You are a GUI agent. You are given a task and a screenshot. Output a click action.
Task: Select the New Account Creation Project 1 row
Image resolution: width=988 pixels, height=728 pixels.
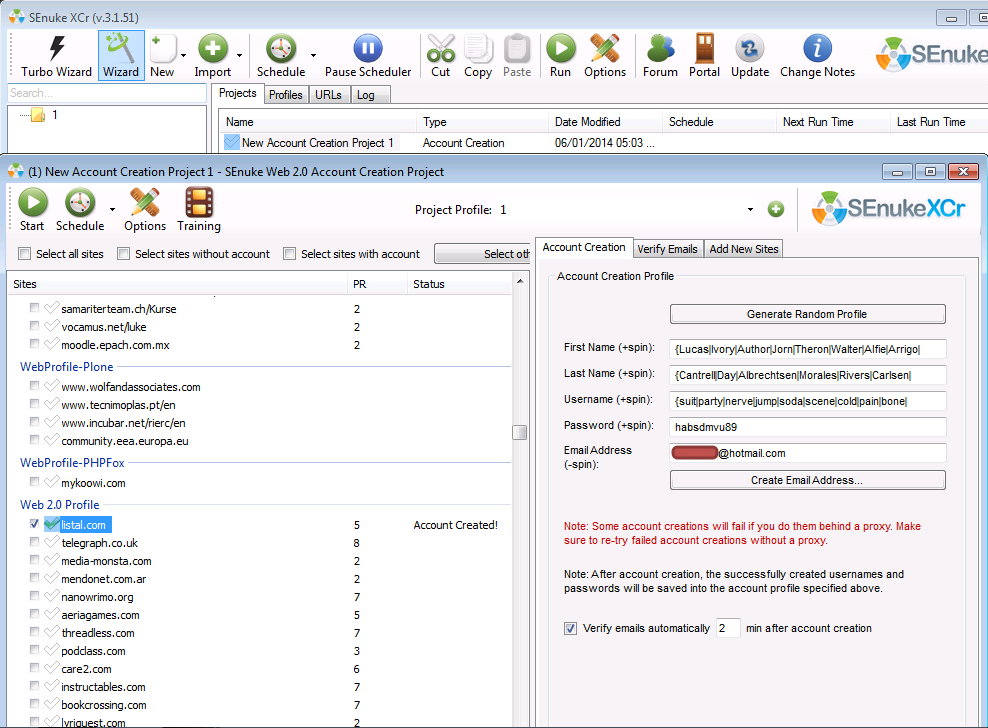click(x=602, y=143)
